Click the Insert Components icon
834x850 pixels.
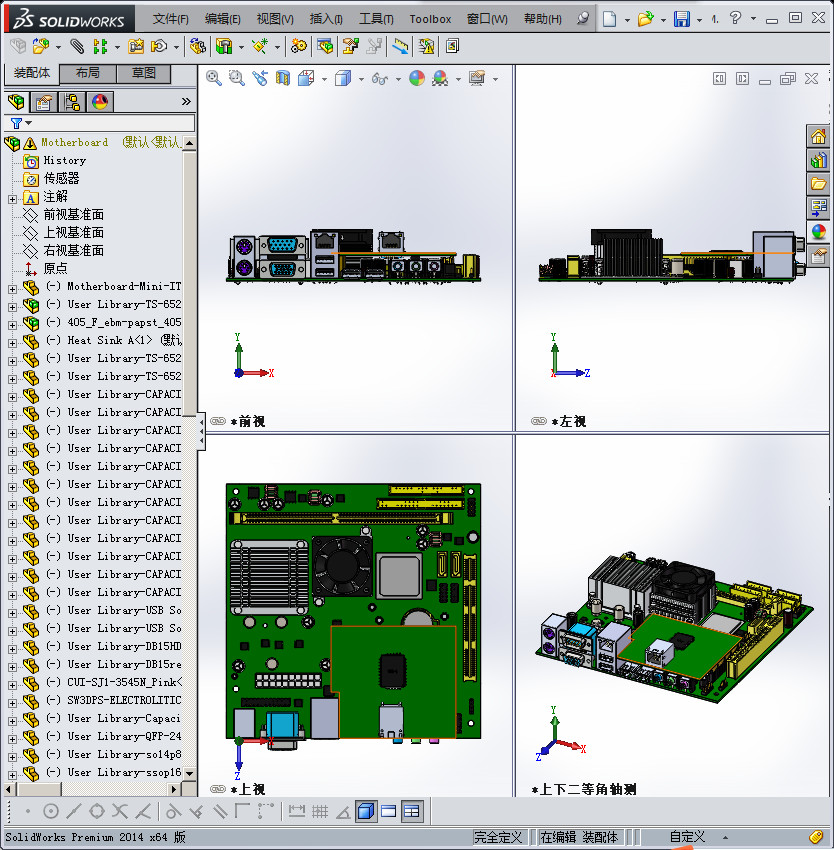point(40,47)
